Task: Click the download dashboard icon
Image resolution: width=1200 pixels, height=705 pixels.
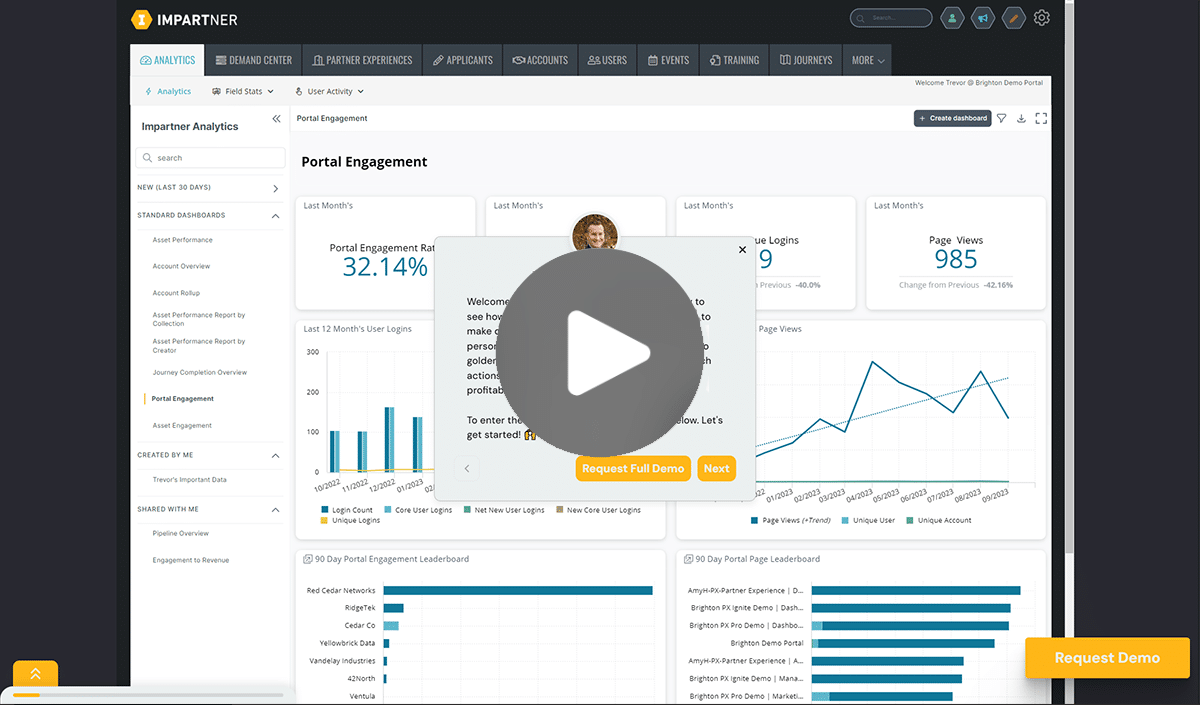Action: 1021,118
